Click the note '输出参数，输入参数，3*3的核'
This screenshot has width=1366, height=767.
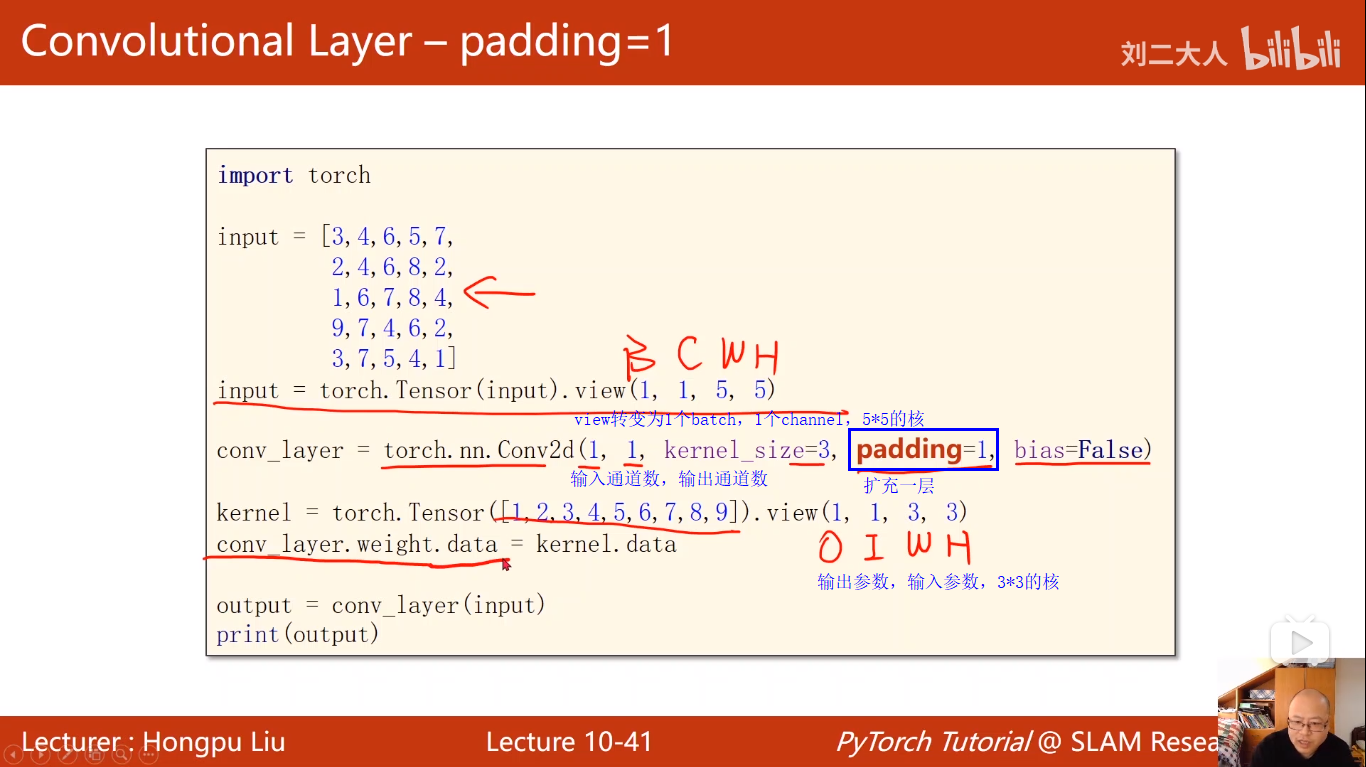[938, 581]
